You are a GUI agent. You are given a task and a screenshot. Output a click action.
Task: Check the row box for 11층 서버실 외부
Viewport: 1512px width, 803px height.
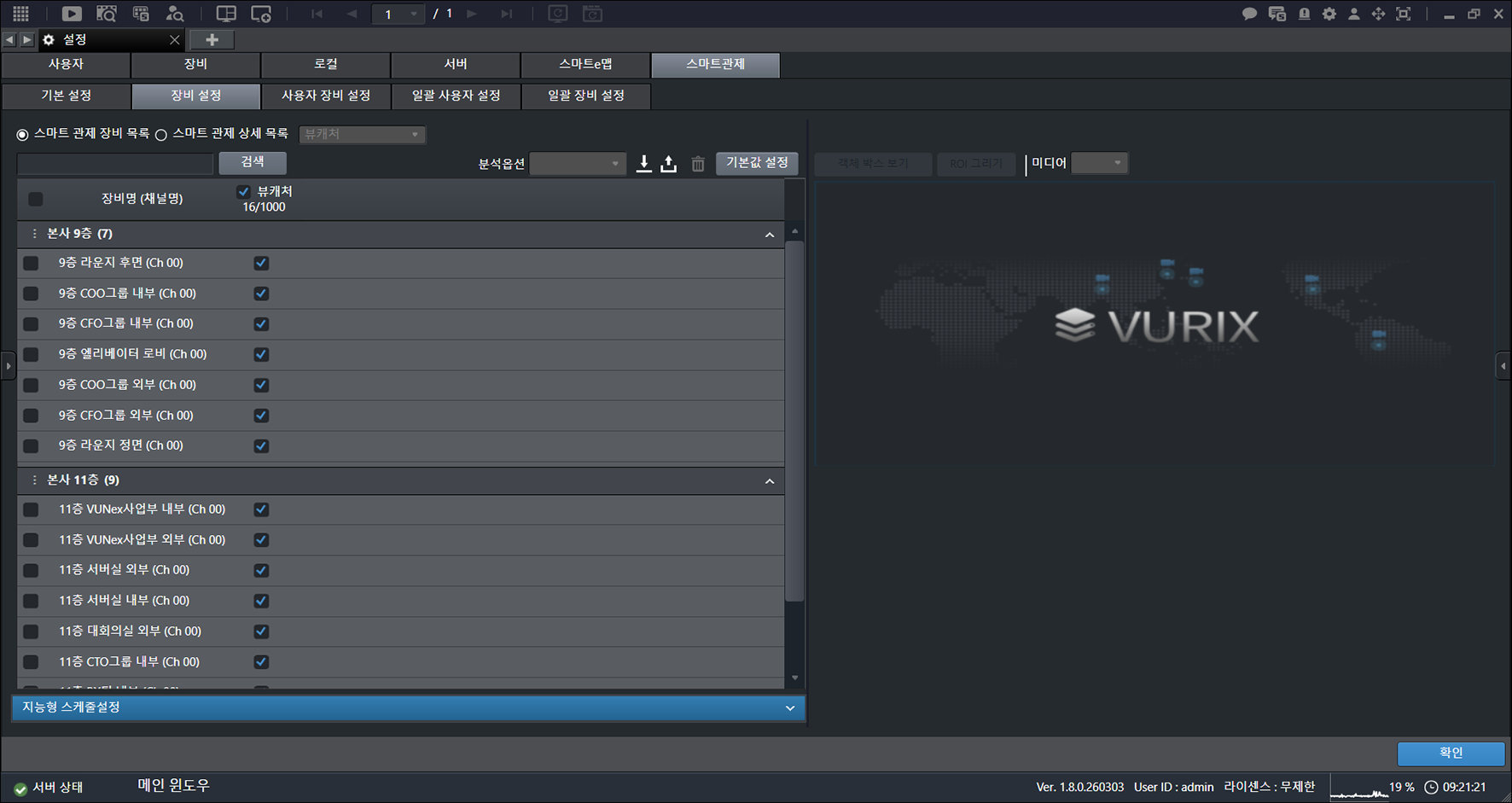[x=31, y=571]
